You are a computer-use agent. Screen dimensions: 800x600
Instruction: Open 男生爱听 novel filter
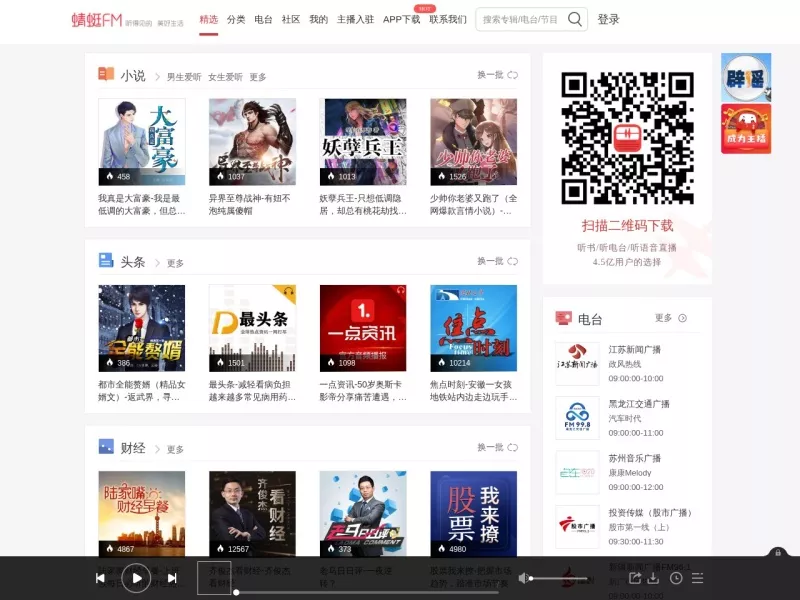184,77
